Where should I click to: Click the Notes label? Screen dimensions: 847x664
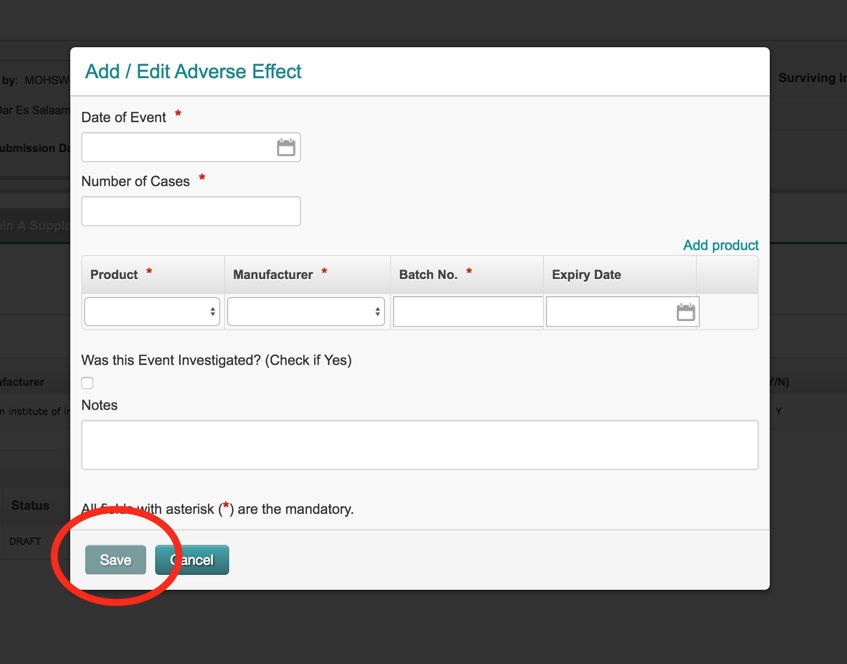click(99, 405)
